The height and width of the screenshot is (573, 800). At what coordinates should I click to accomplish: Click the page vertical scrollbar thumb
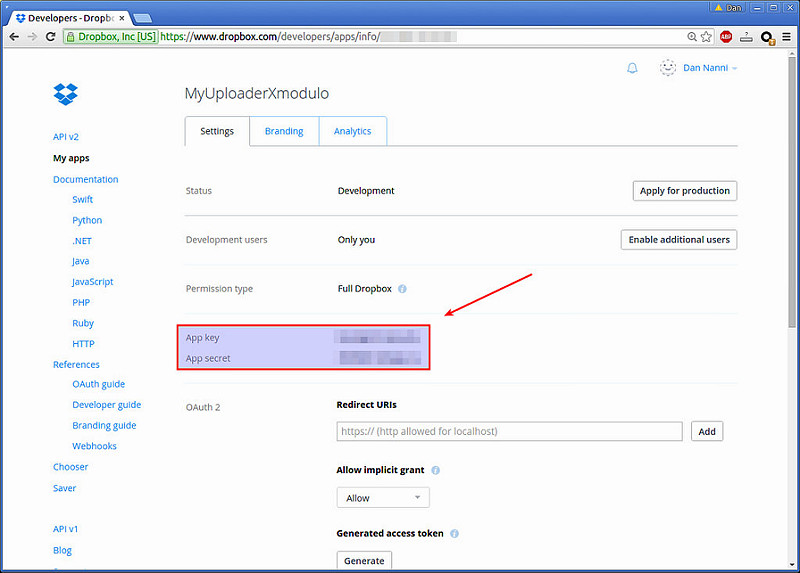(x=792, y=192)
